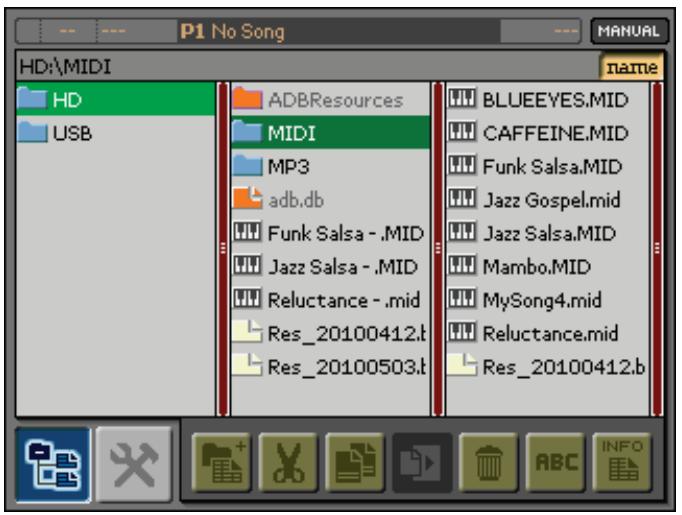Click the keyboard icon beside Mambo.MID
This screenshot has height=515, width=682.
[x=462, y=265]
